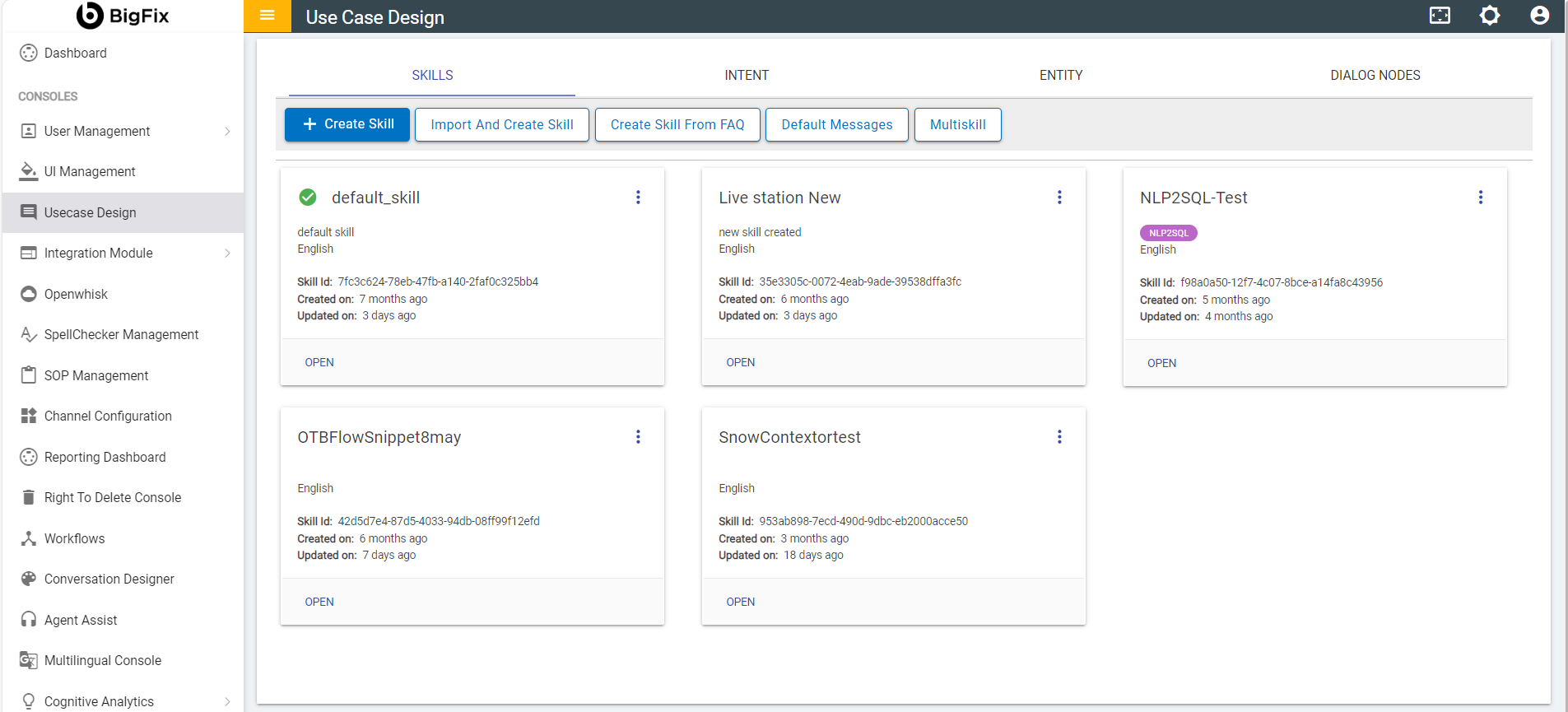Open the Live station New skill
This screenshot has height=712, width=1568.
pyautogui.click(x=740, y=362)
